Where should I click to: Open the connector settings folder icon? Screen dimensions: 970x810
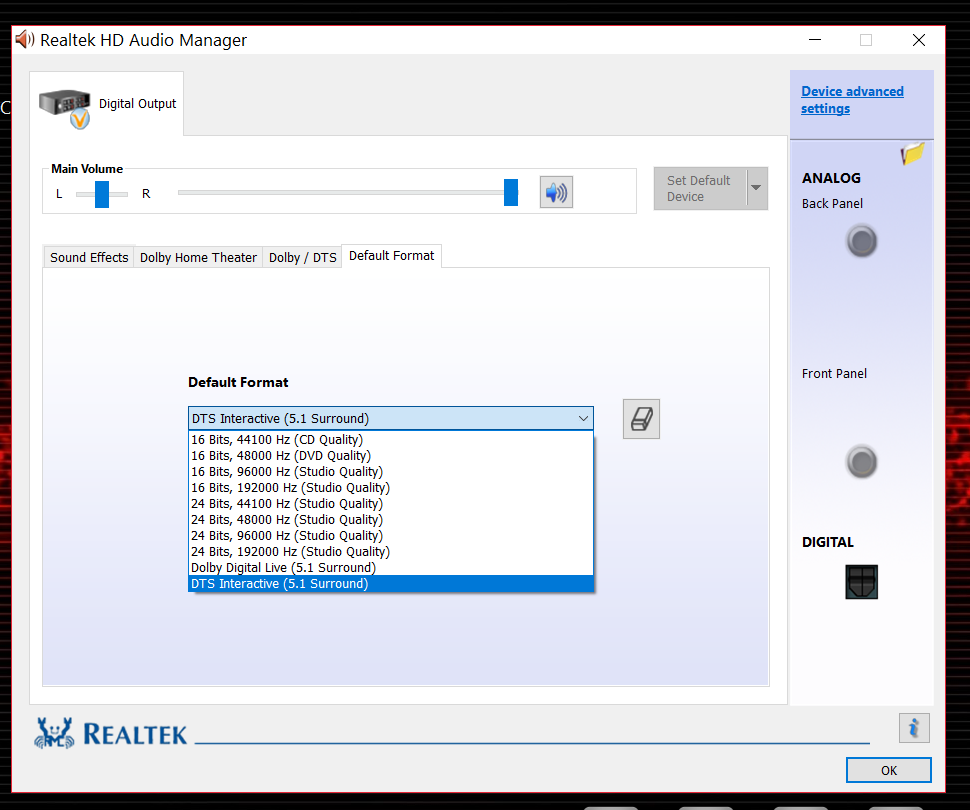[912, 153]
